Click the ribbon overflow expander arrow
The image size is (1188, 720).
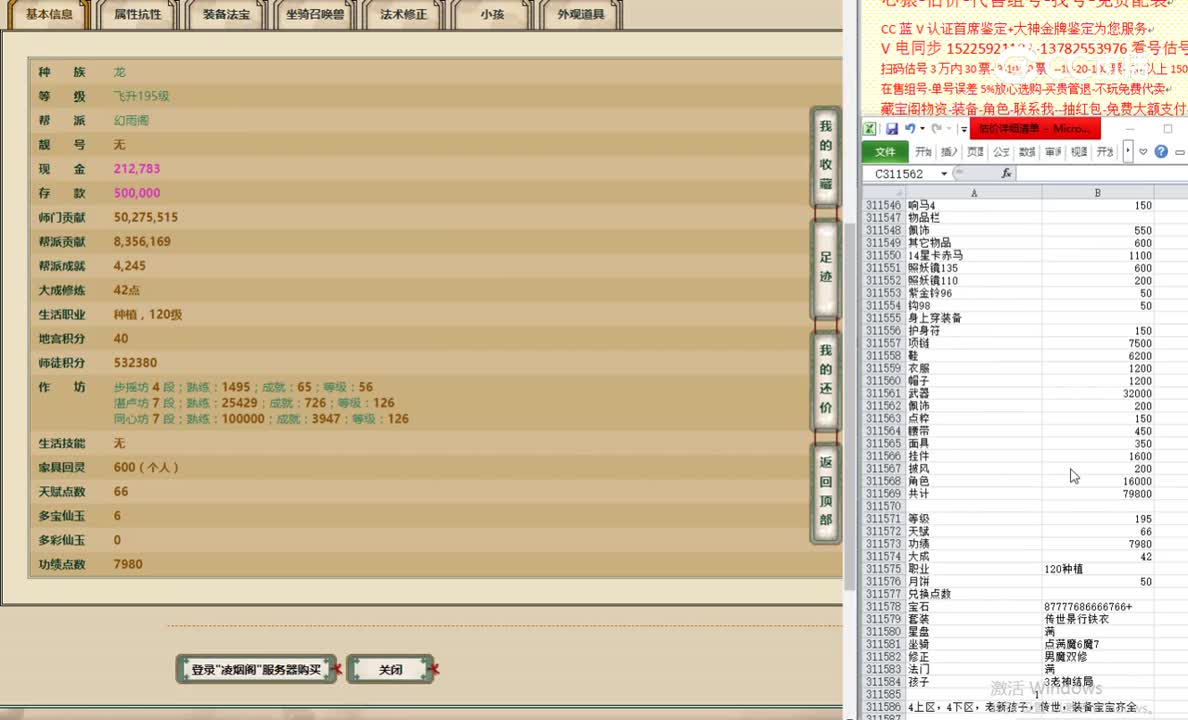[x=1127, y=151]
